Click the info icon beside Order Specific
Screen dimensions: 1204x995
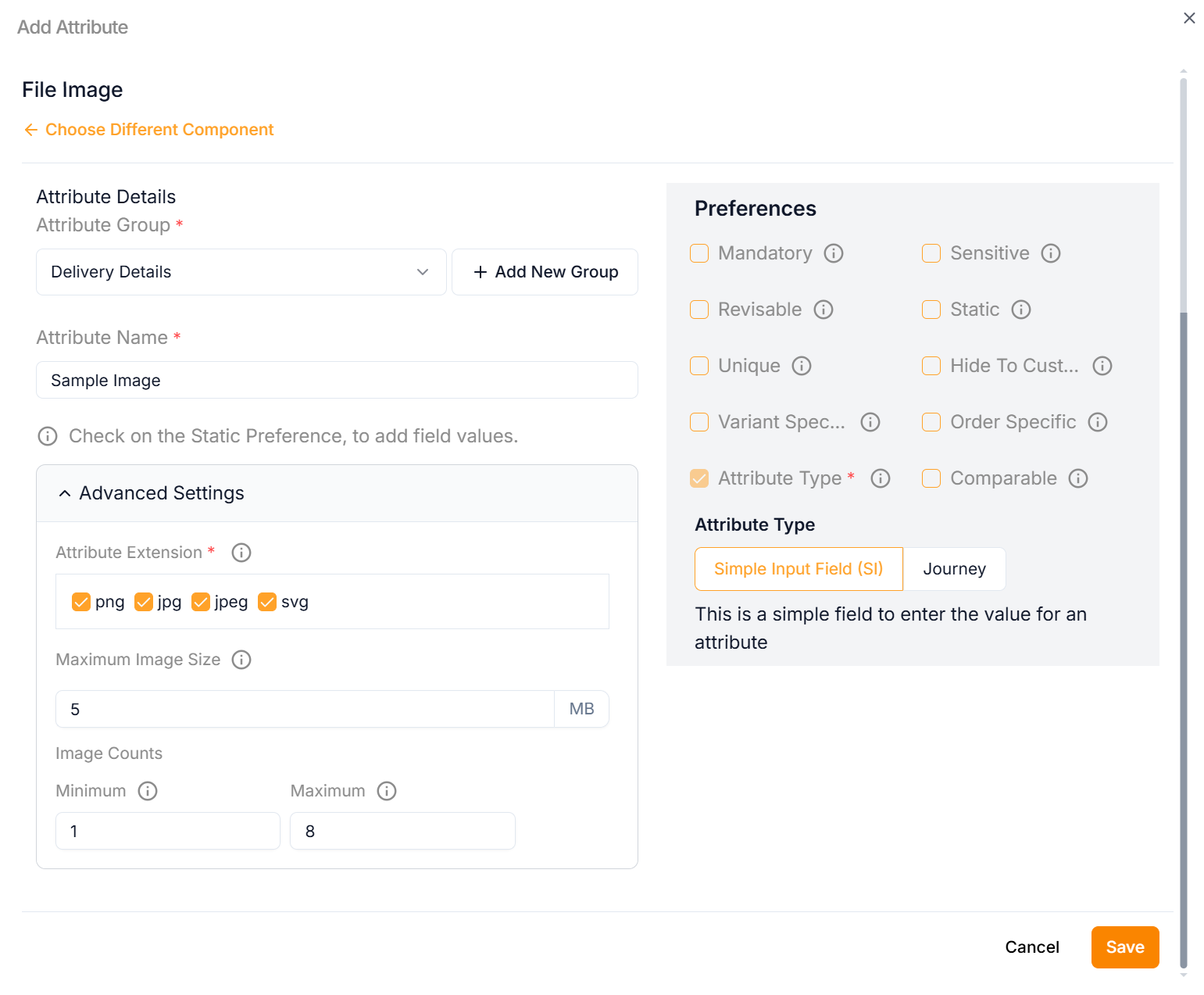point(1098,422)
